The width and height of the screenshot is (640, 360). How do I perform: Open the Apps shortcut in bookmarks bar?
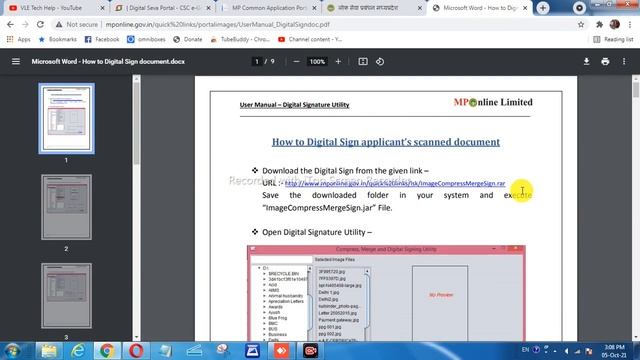19,39
